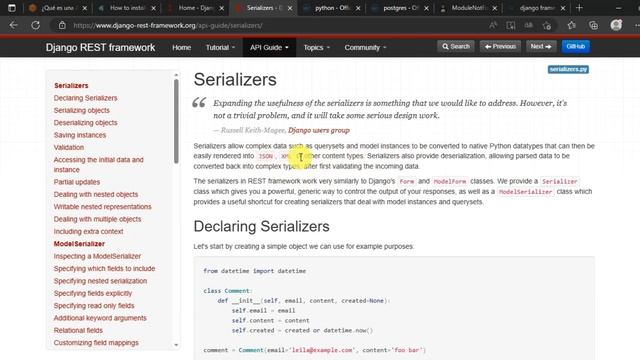The height and width of the screenshot is (360, 640).
Task: Expand the API Guide dropdown menu
Action: click(269, 47)
